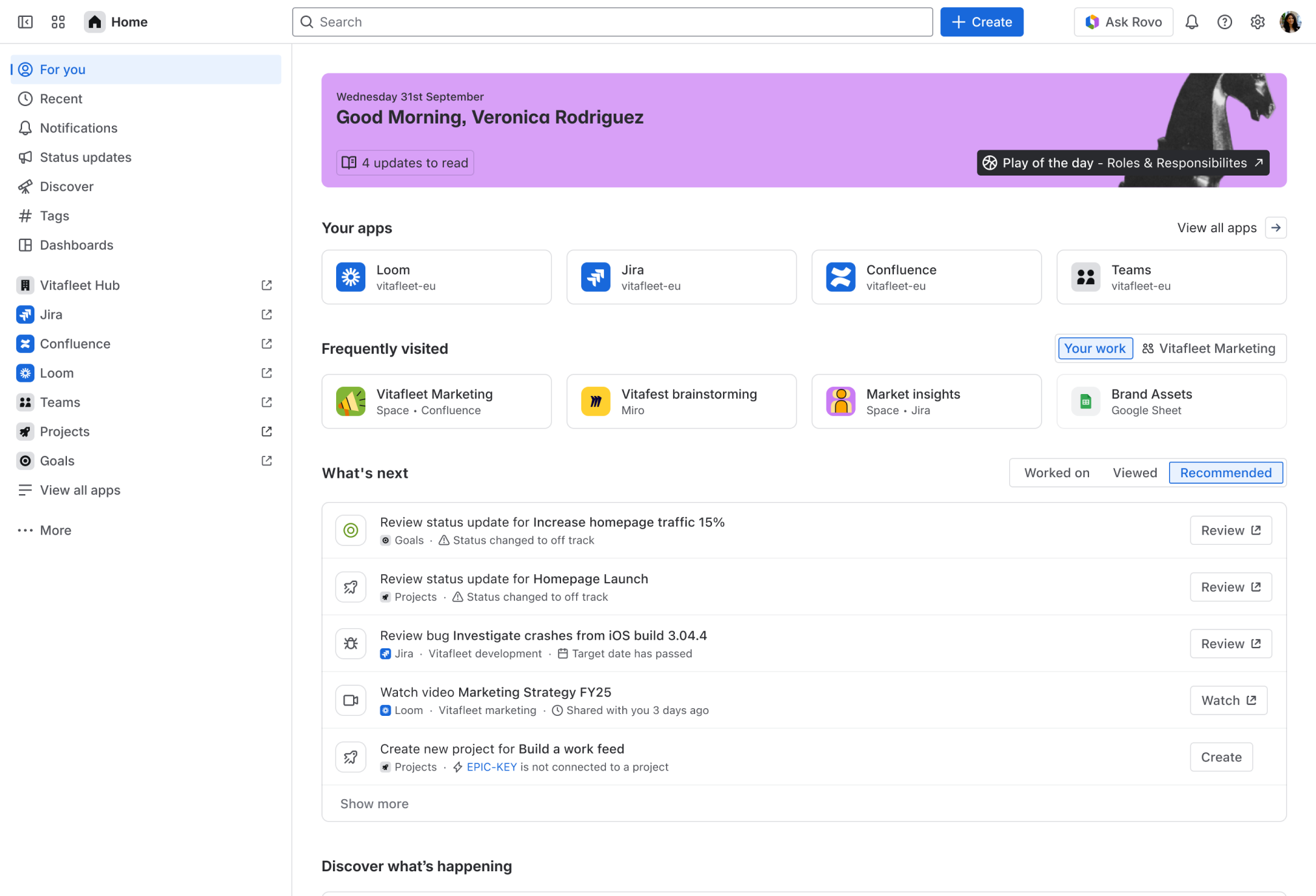Select the Recommended tab
The height and width of the screenshot is (896, 1316).
tap(1226, 473)
